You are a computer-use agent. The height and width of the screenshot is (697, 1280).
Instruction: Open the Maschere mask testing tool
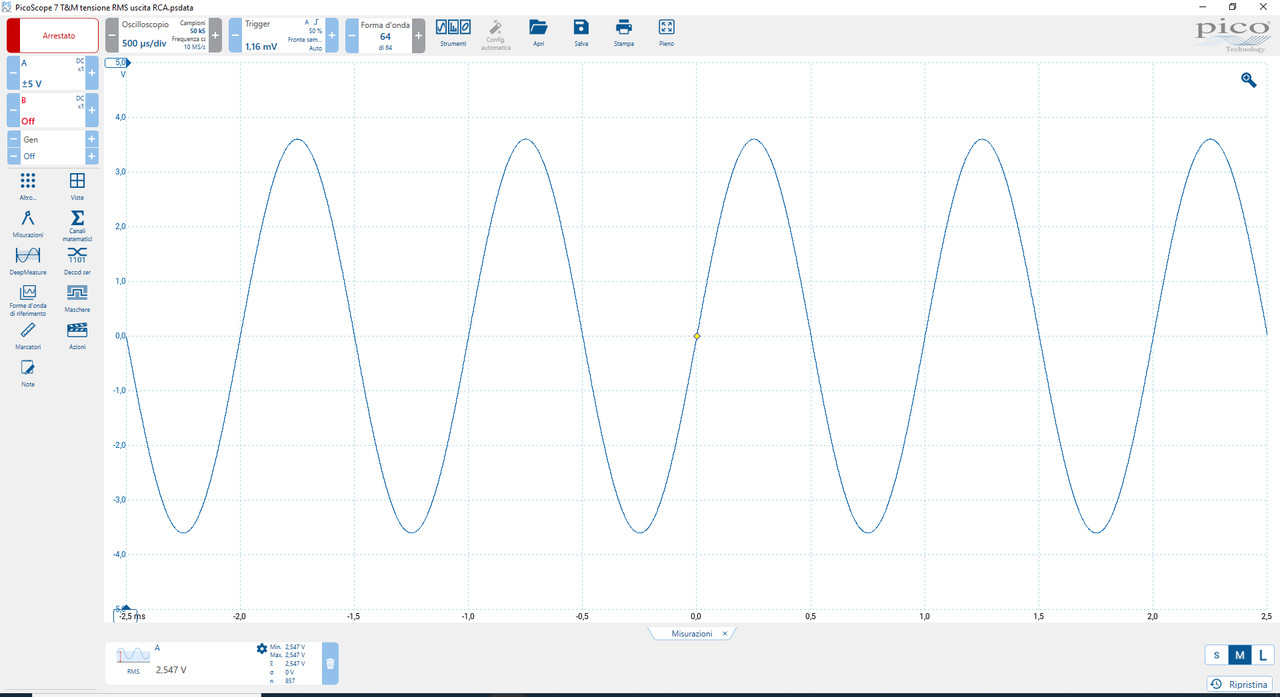coord(77,298)
